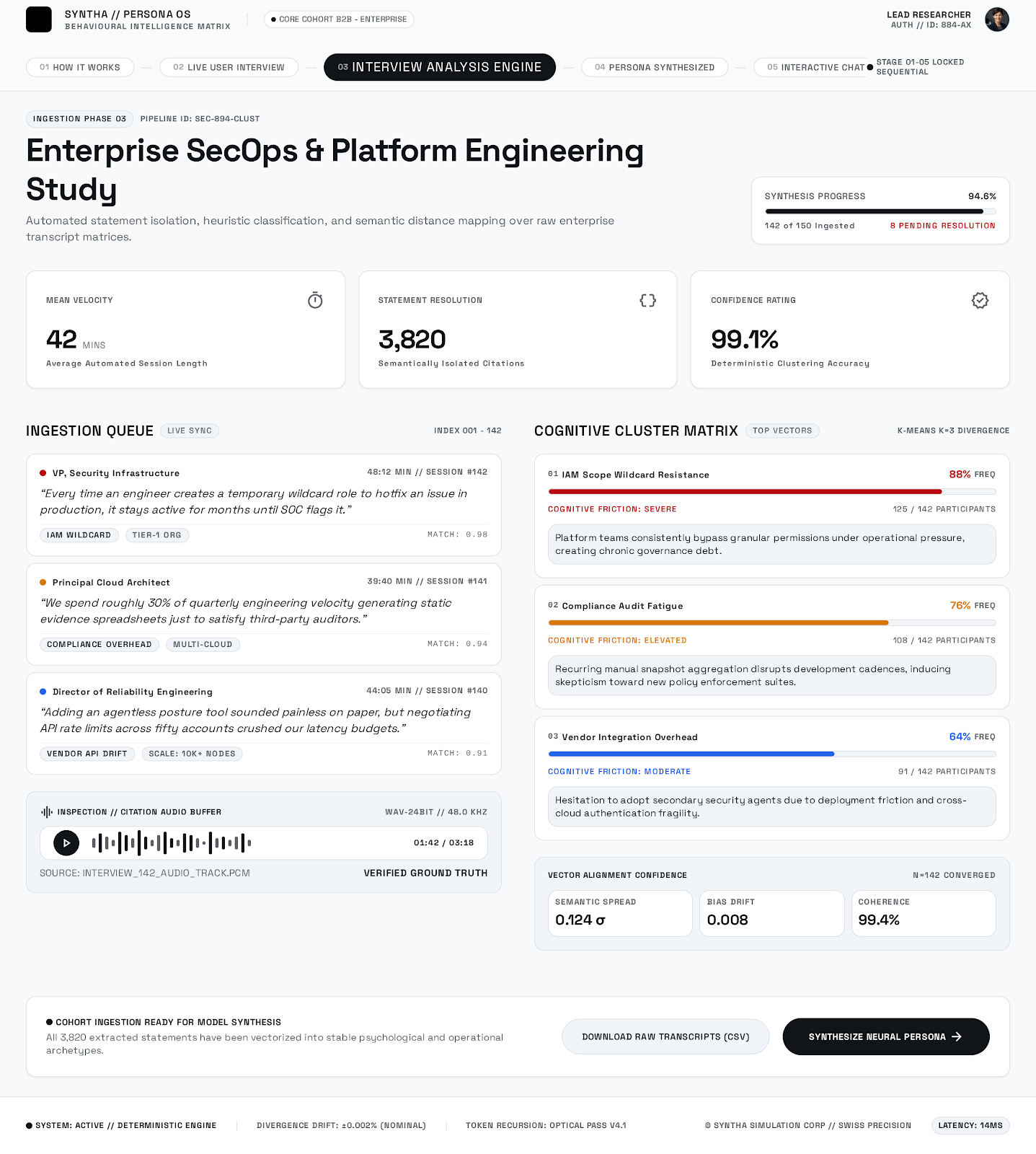Click the Statement Resolution curly braces icon
The width and height of the screenshot is (1036, 1154).
(x=648, y=300)
